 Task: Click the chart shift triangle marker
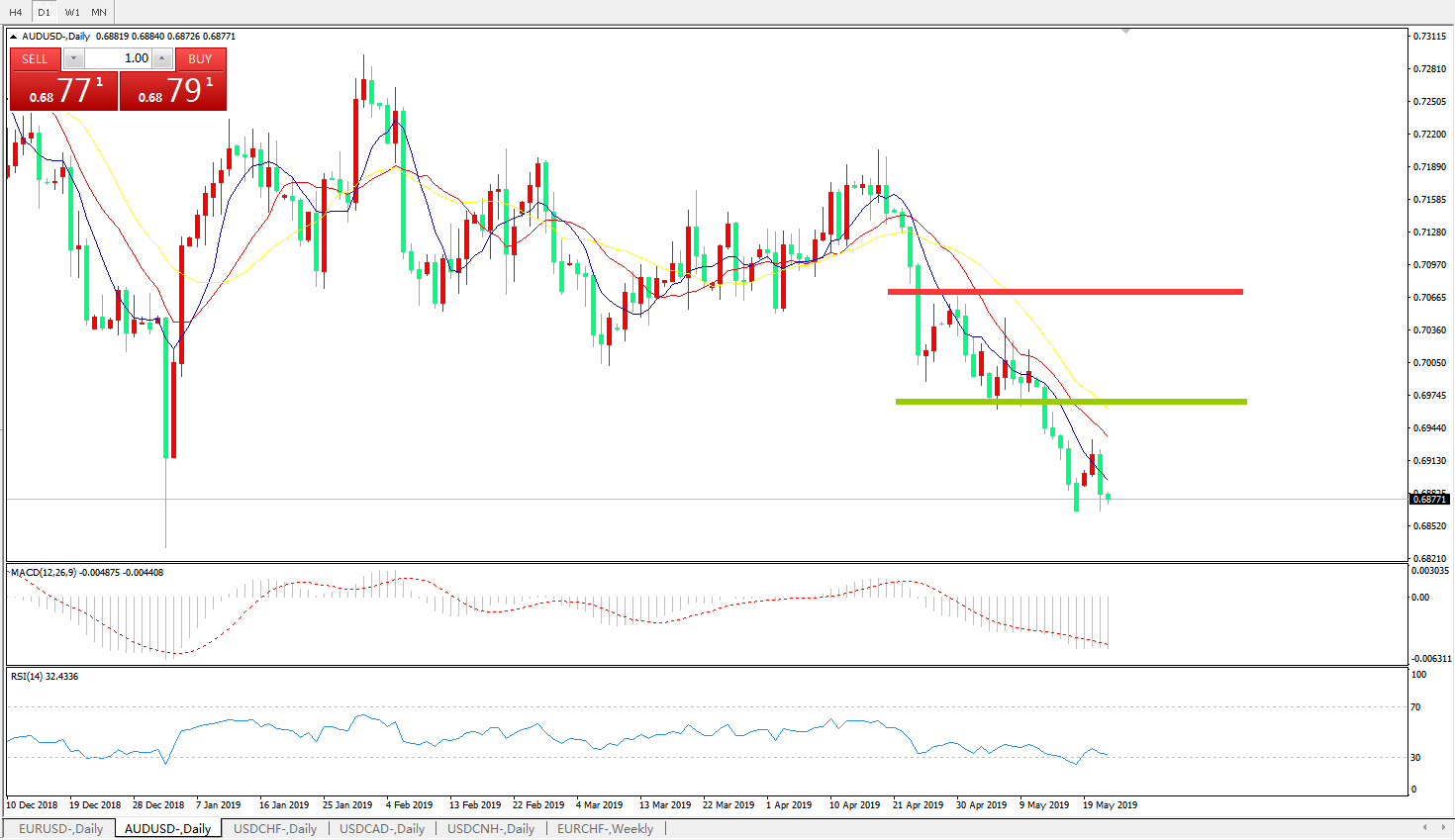1125,32
